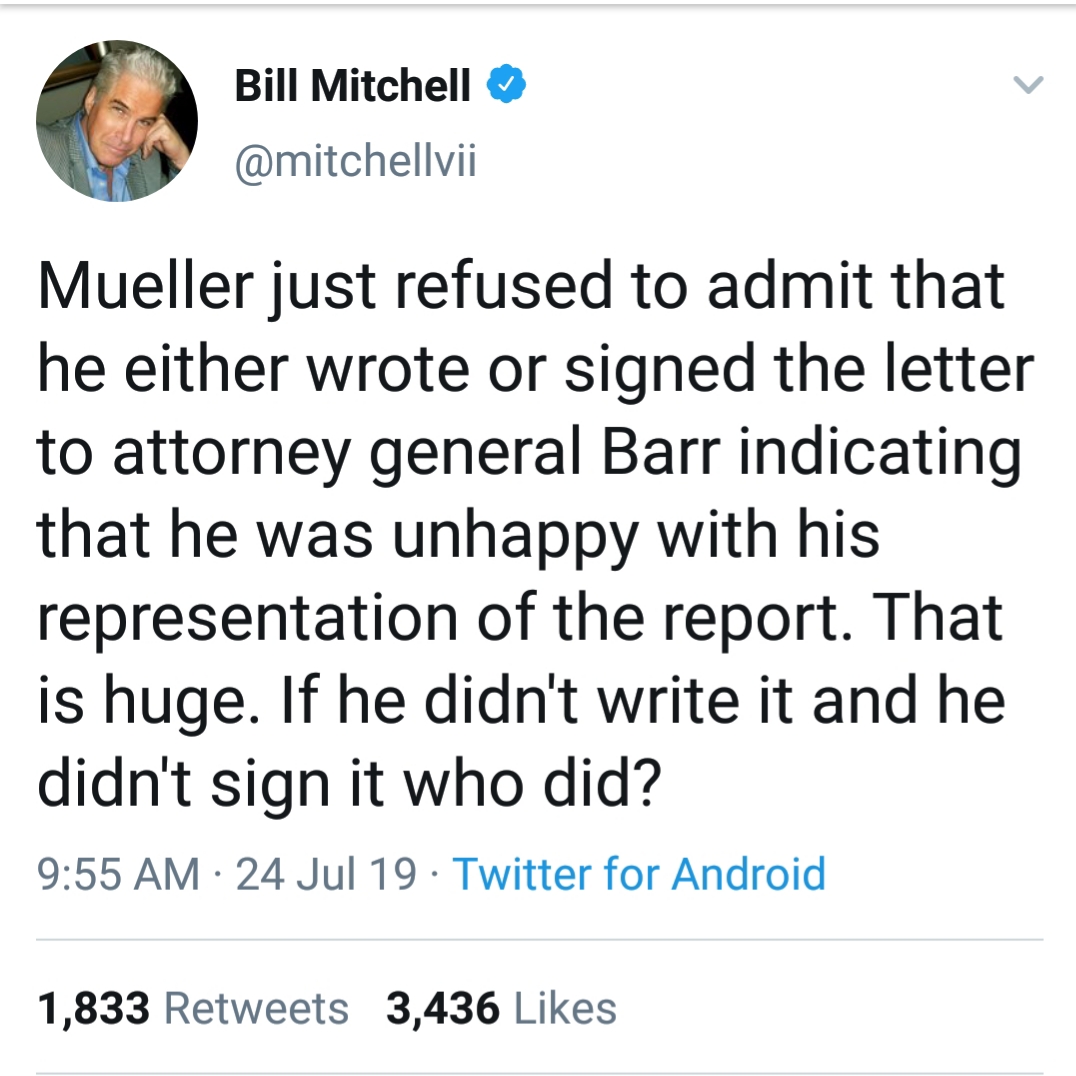Visit the @mitchellvii handle link
Viewport: 1076px width, 1076px height.
pyautogui.click(x=355, y=161)
